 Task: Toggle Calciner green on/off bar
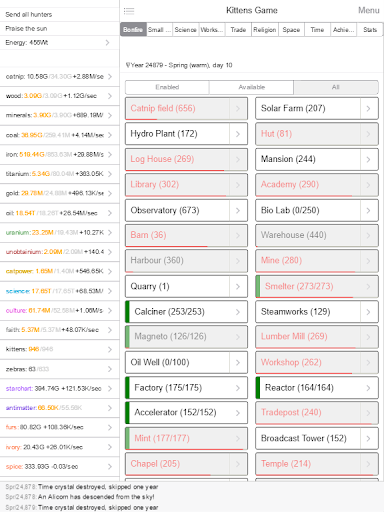pyautogui.click(x=127, y=312)
